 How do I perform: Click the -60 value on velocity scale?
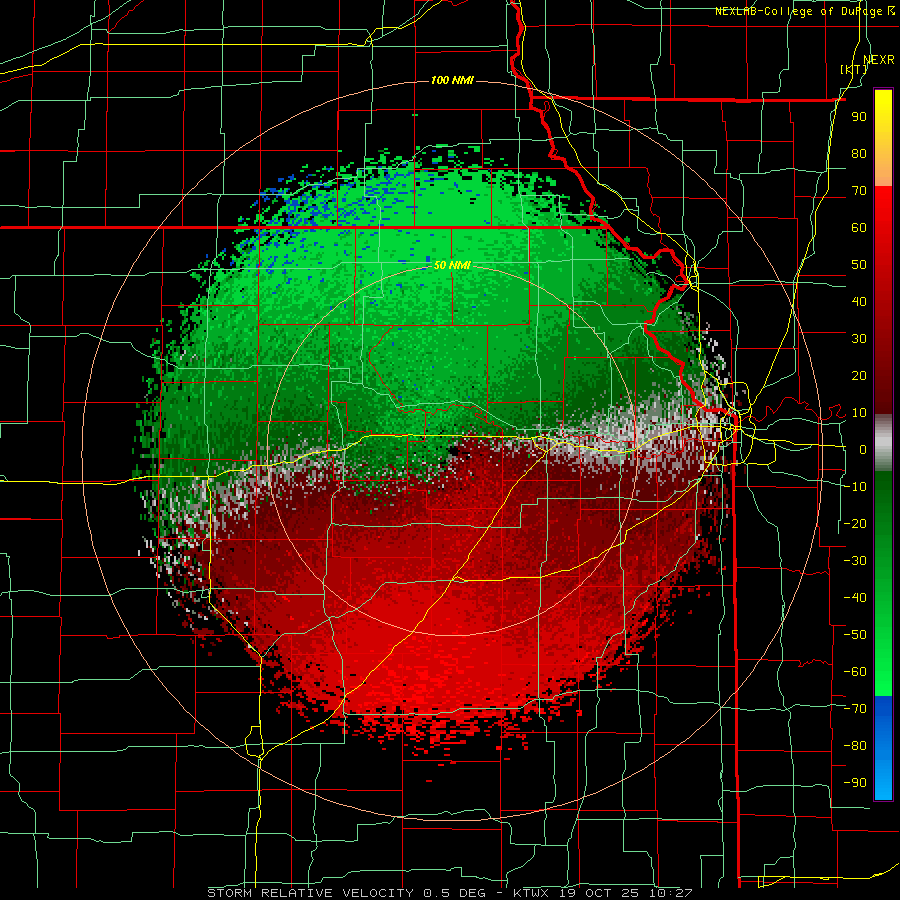[855, 672]
